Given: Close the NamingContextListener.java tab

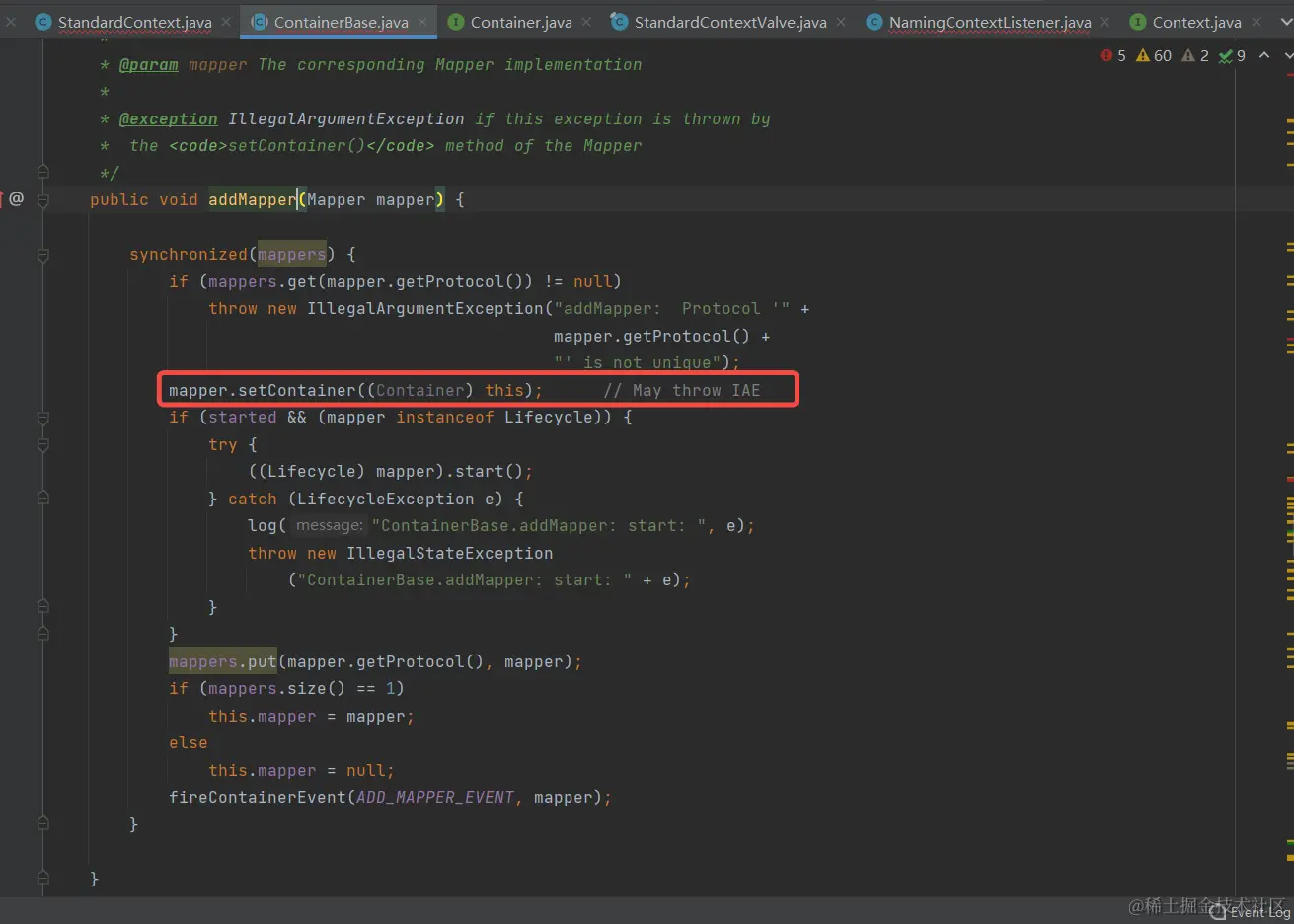Looking at the screenshot, I should coord(1104,22).
